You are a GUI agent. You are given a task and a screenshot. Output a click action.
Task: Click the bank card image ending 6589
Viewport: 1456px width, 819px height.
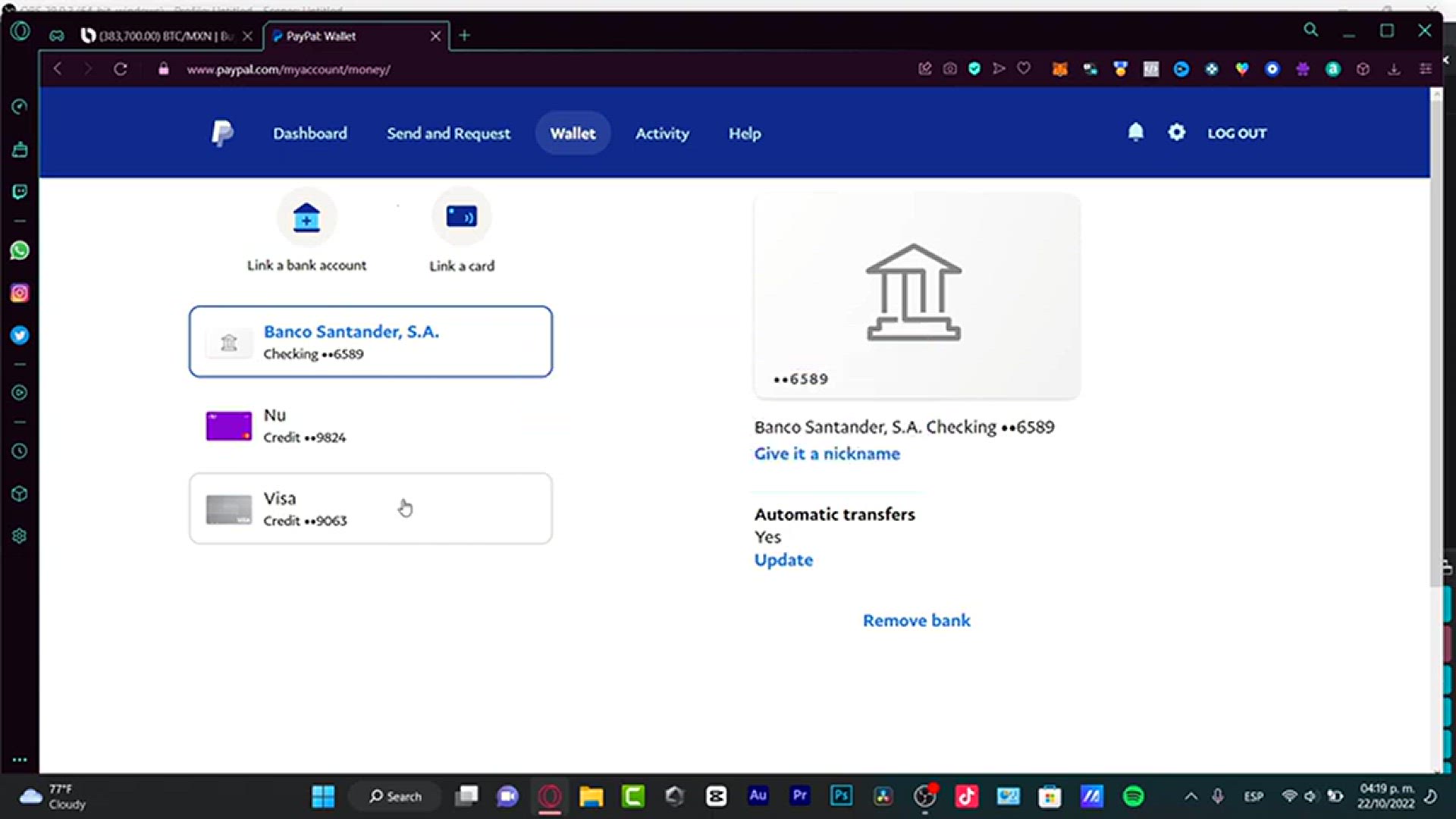(917, 296)
